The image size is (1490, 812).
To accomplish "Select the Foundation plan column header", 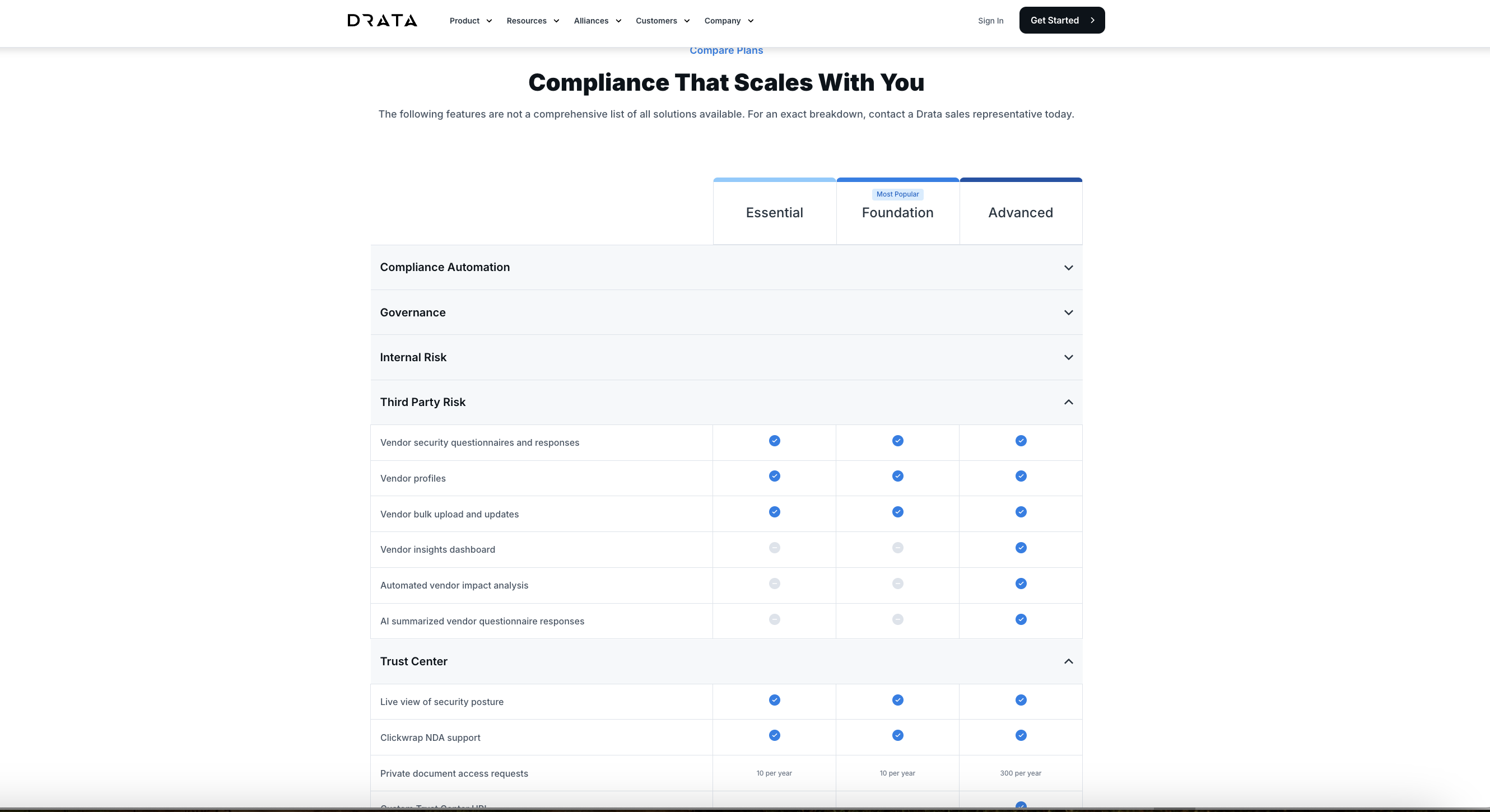I will click(897, 212).
